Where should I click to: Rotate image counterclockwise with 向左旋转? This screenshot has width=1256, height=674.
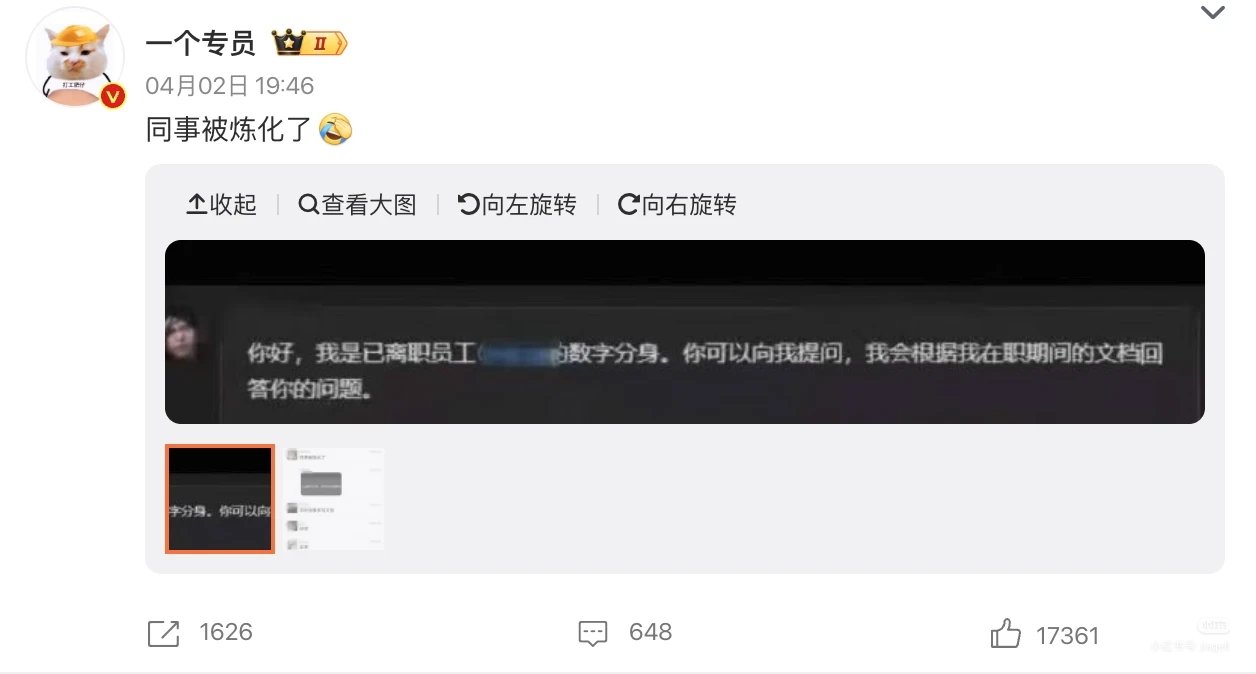pos(517,205)
